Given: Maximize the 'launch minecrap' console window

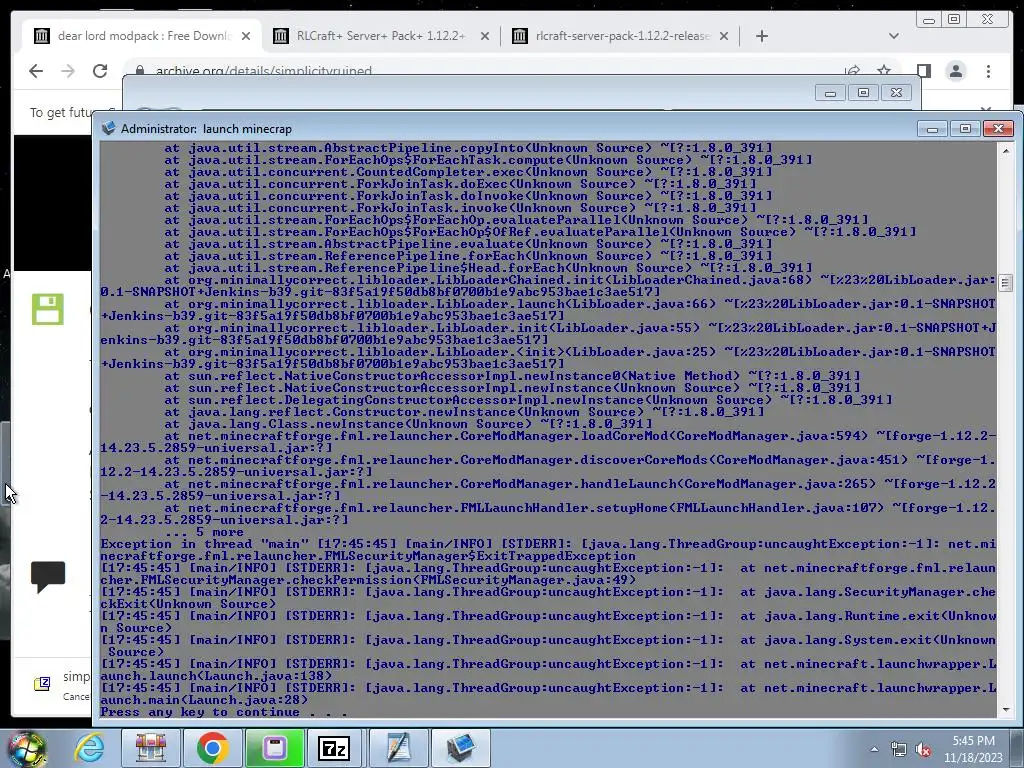Looking at the screenshot, I should click(x=965, y=129).
